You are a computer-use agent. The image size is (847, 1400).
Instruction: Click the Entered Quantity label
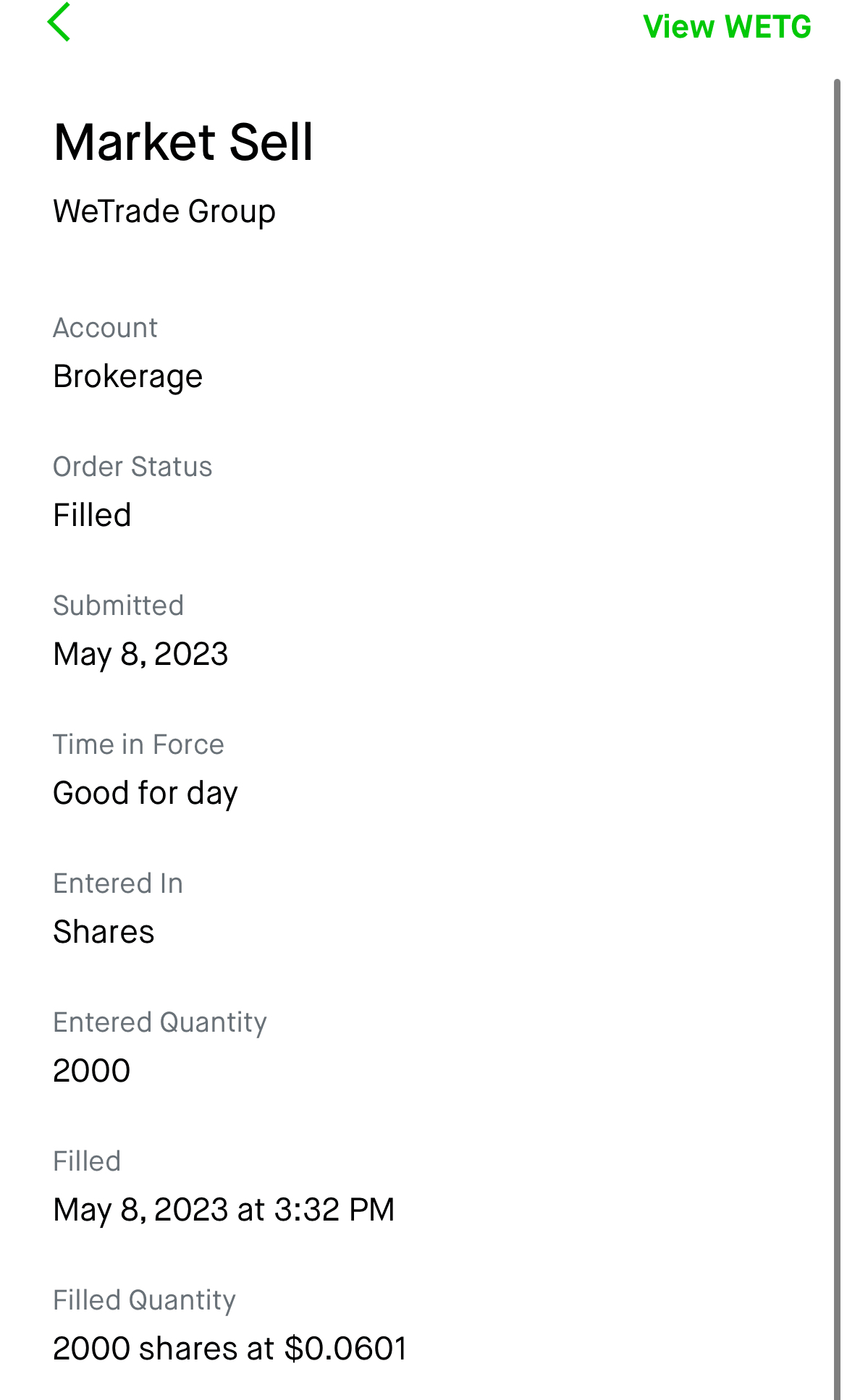tap(160, 1023)
